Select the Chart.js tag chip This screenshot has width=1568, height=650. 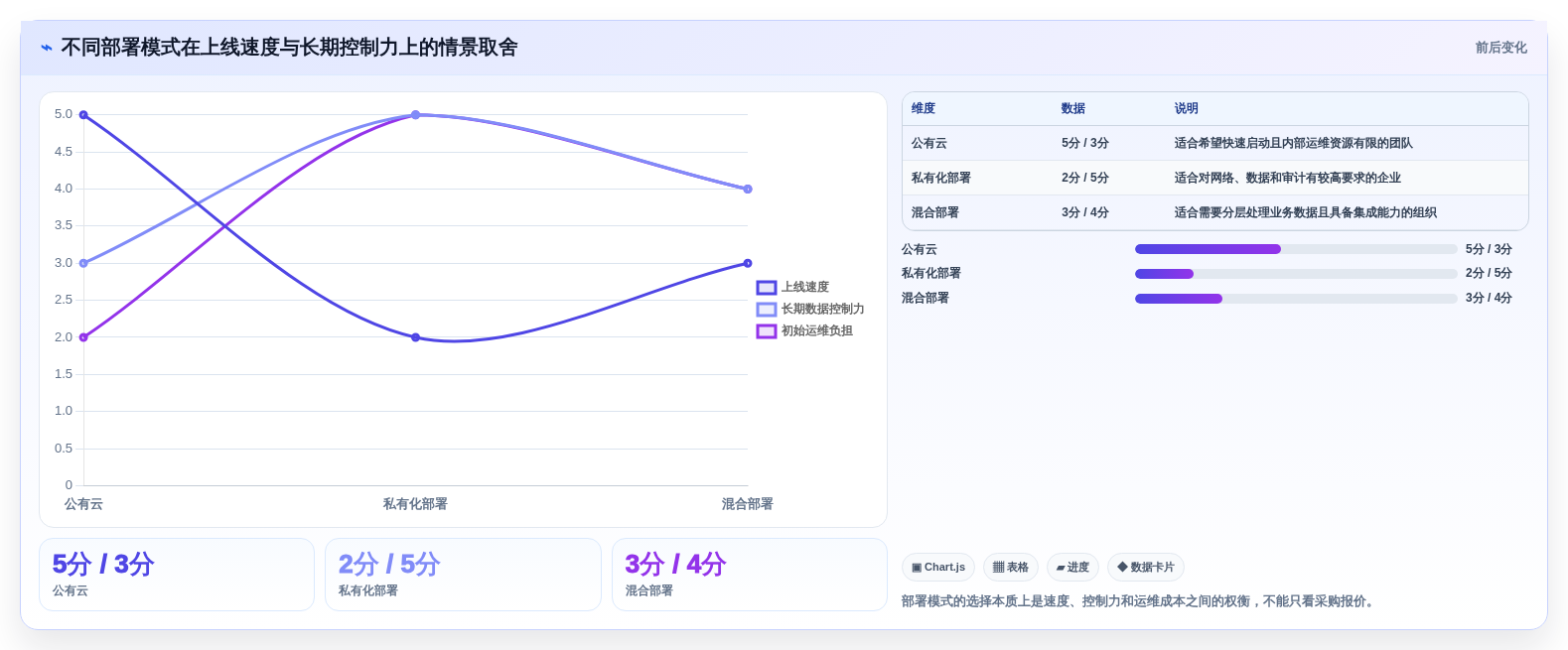tap(938, 568)
